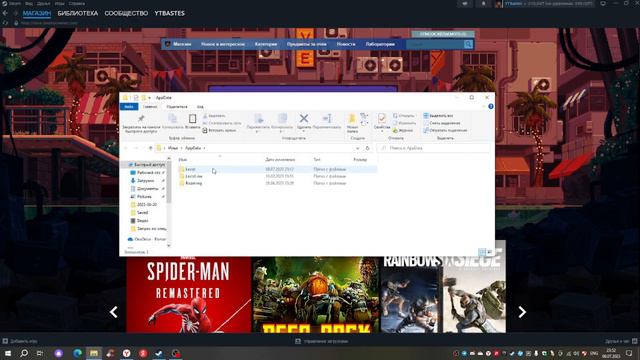Click the Move to icon in ribbon
The height and width of the screenshot is (360, 640).
click(x=258, y=118)
